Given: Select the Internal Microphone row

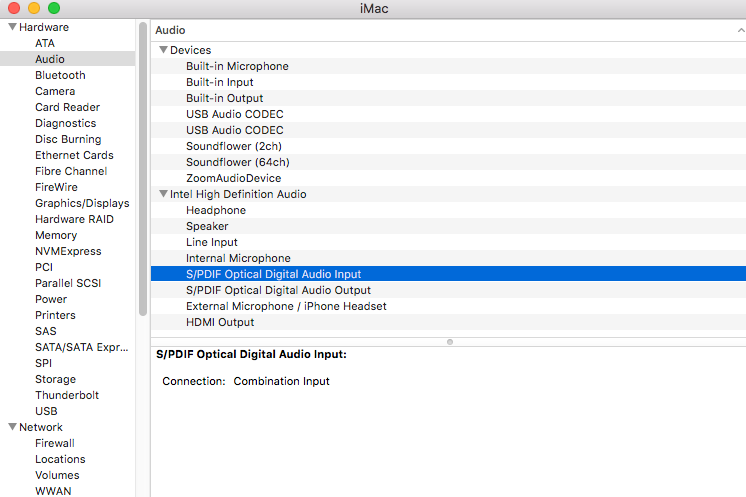Looking at the screenshot, I should coord(448,258).
